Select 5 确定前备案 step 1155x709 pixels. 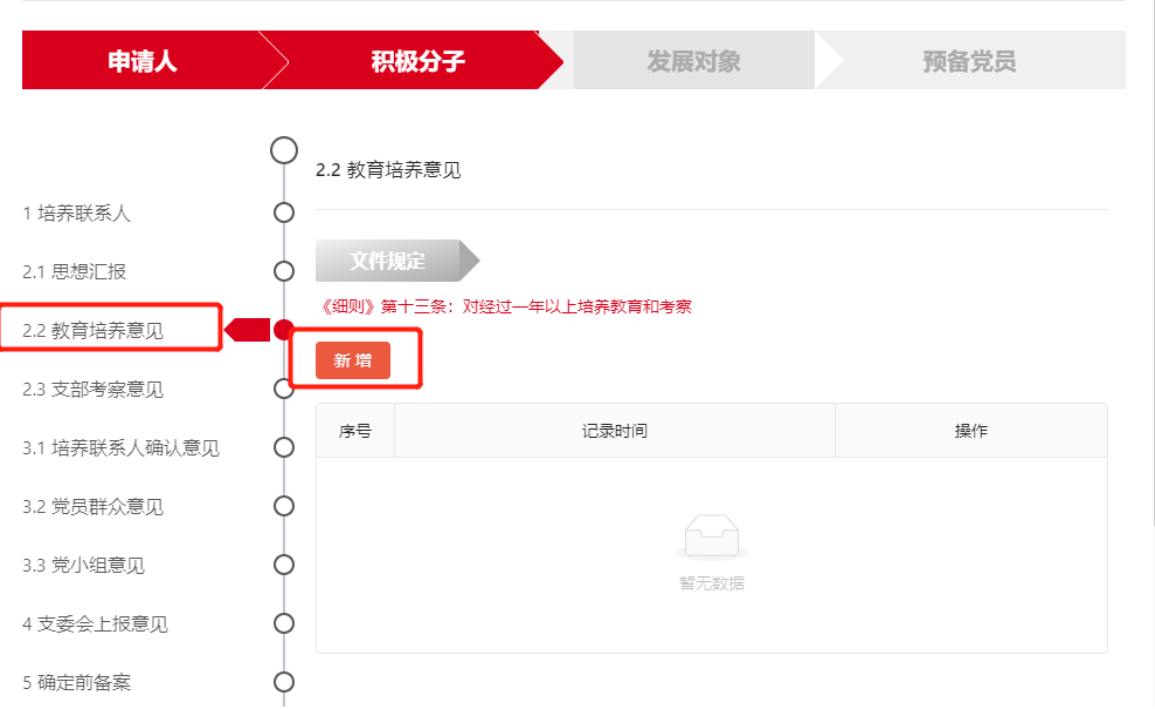[77, 683]
